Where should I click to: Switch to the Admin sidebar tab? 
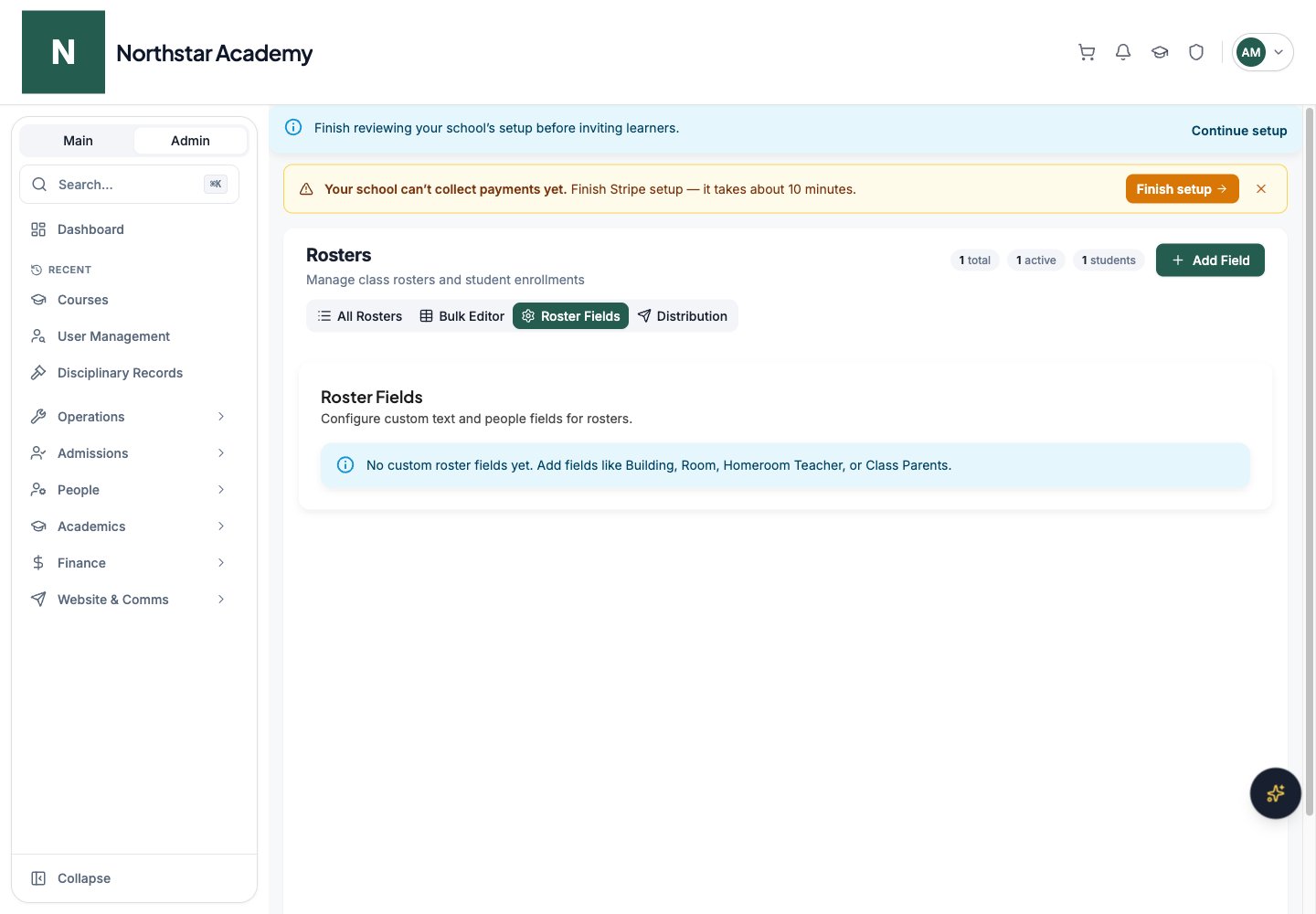point(190,141)
